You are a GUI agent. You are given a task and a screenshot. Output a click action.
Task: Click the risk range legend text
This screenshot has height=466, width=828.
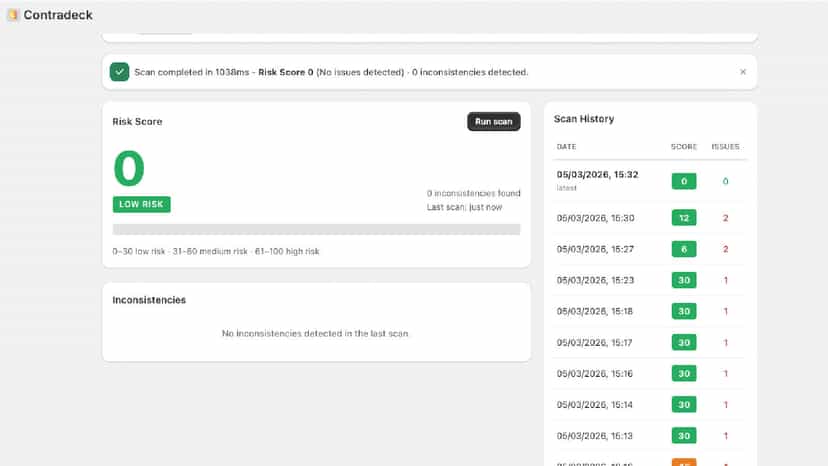[x=215, y=251]
